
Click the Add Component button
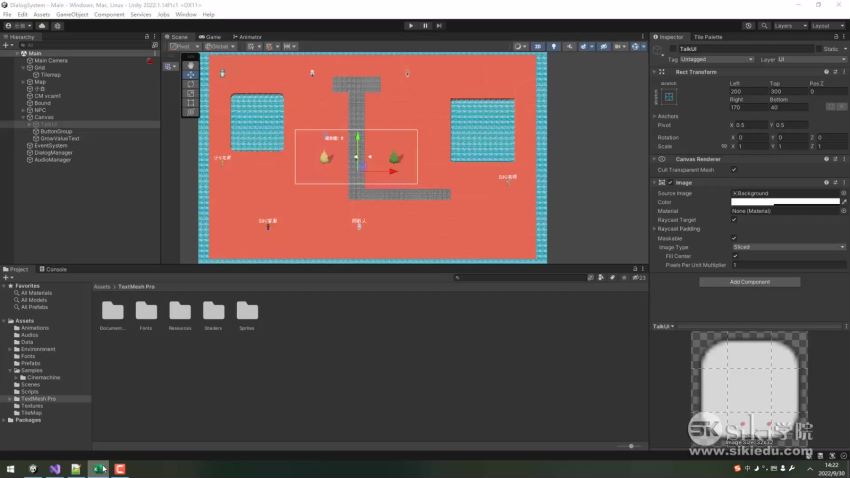pos(749,282)
